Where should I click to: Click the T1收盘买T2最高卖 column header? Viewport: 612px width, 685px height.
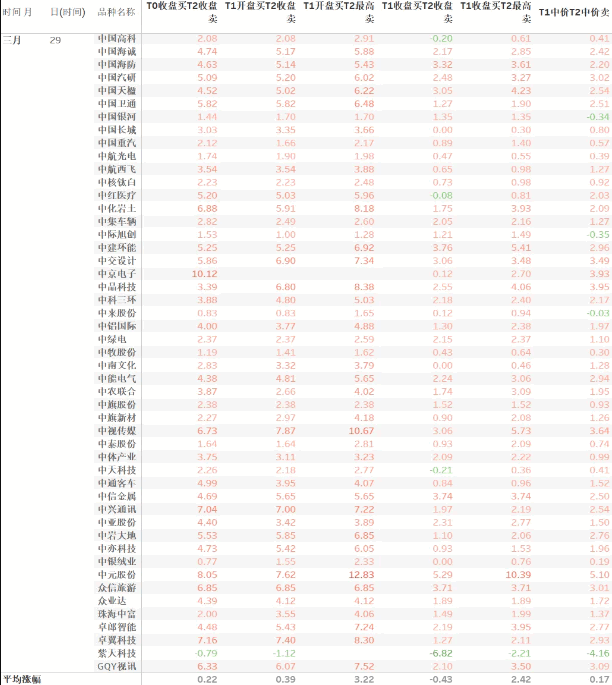tap(496, 12)
